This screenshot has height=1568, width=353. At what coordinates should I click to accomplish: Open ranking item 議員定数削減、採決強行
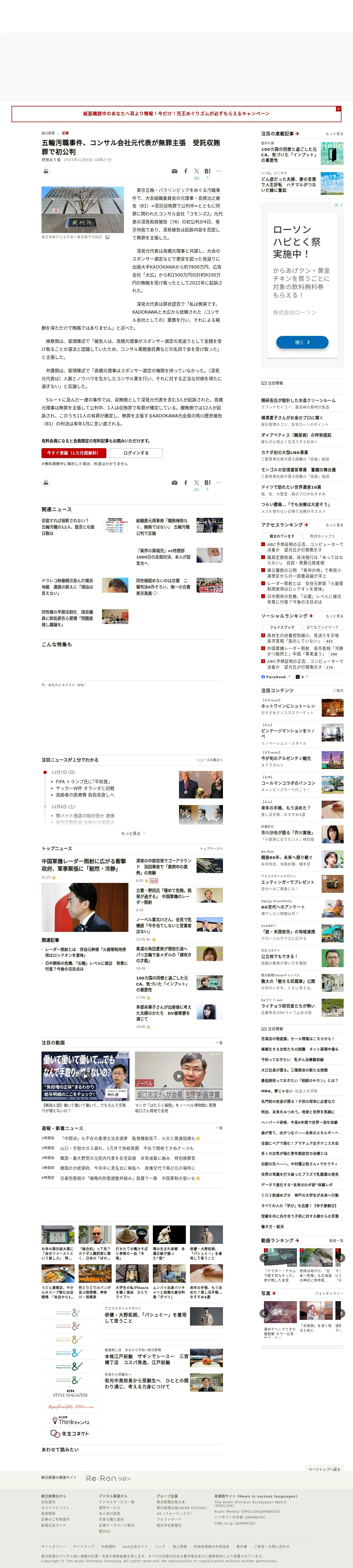[305, 560]
